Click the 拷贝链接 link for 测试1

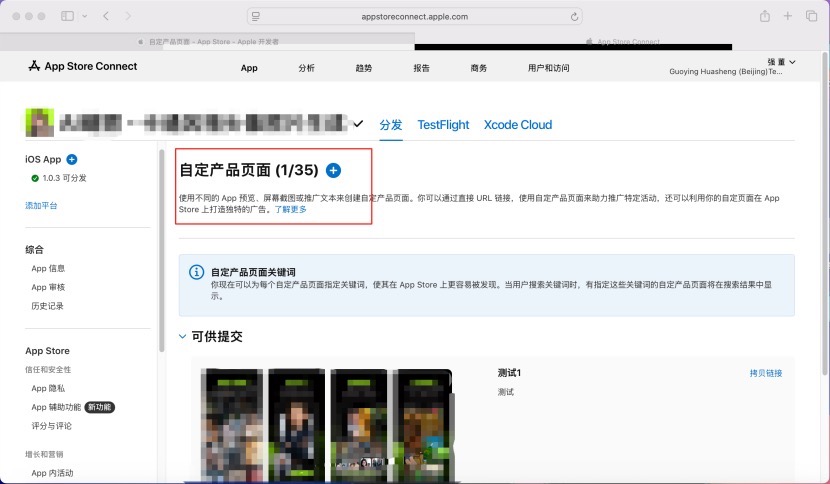765,373
